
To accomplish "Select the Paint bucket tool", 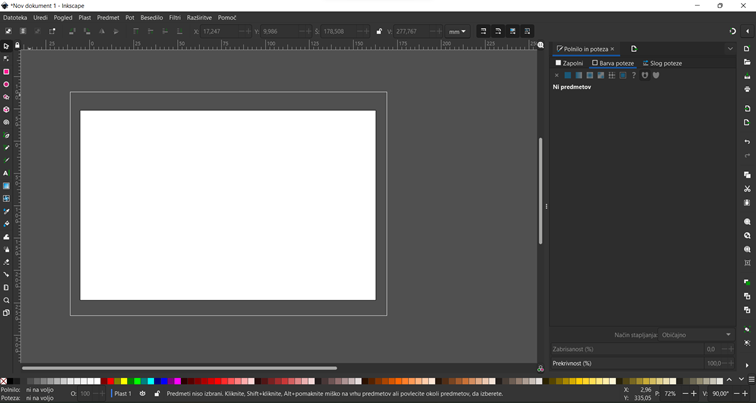I will coord(6,224).
